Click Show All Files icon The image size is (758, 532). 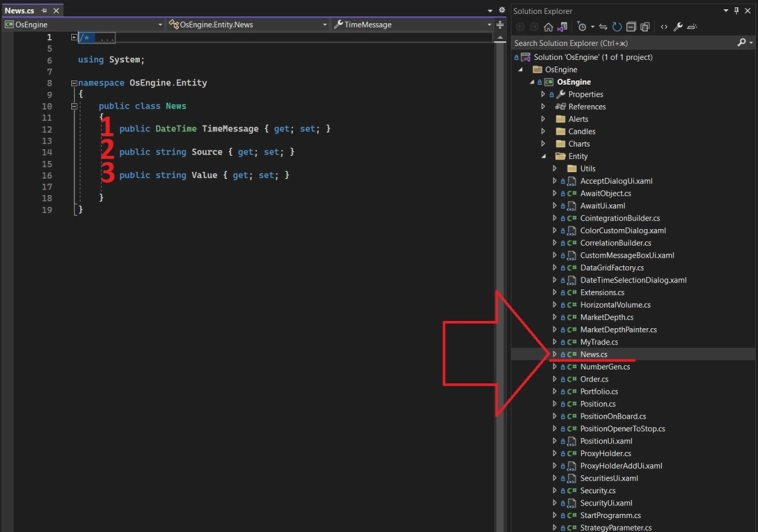click(x=645, y=27)
